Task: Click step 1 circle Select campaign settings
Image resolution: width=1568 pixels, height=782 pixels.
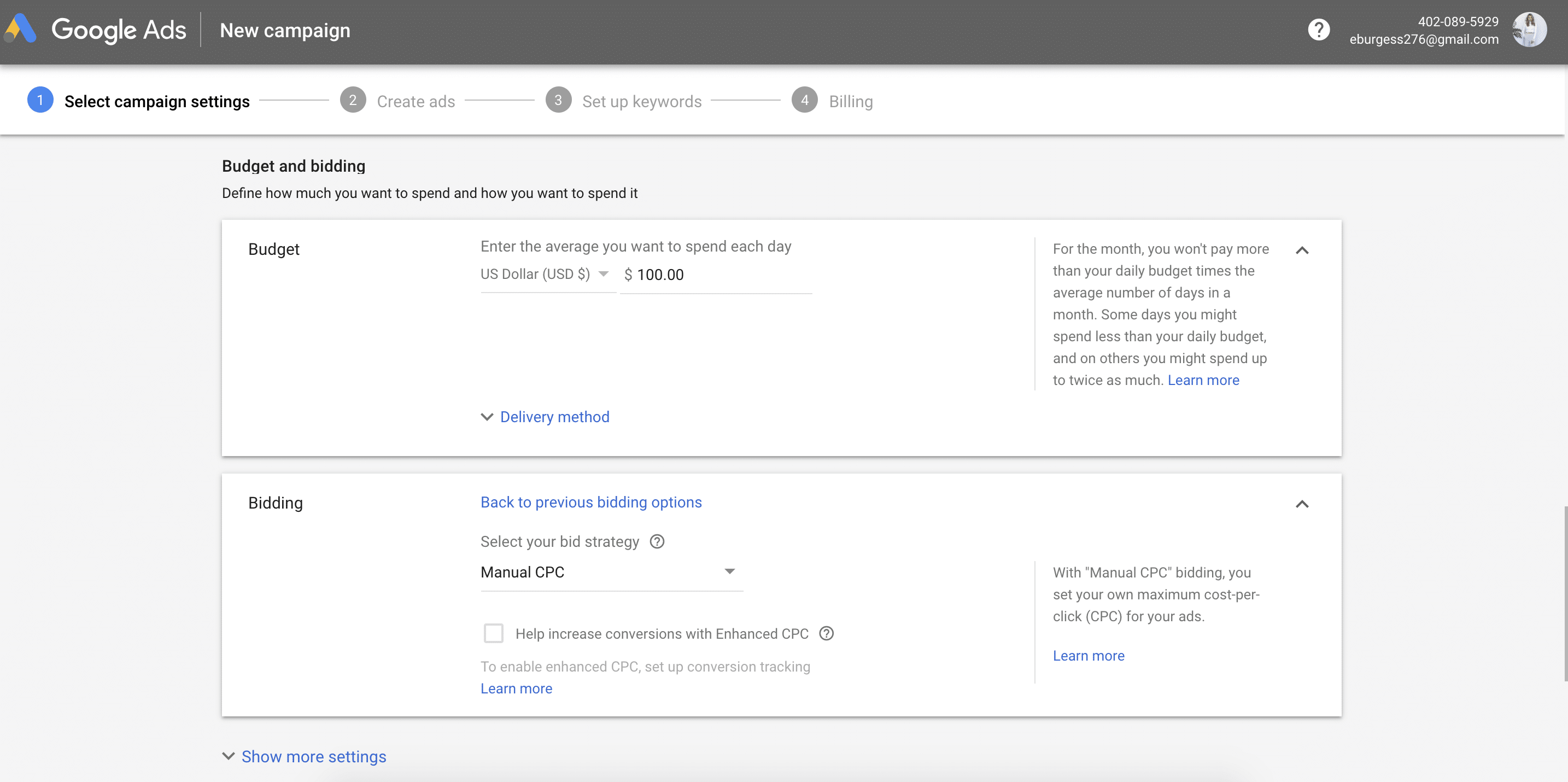Action: (x=40, y=101)
